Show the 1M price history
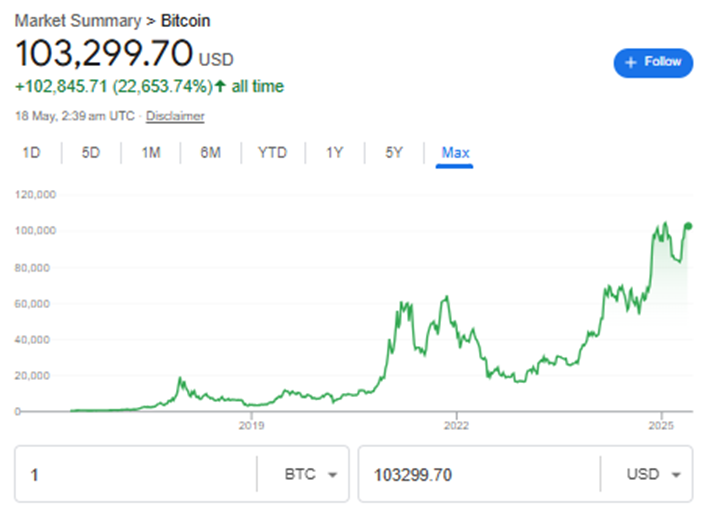This screenshot has height=509, width=709. pyautogui.click(x=151, y=153)
